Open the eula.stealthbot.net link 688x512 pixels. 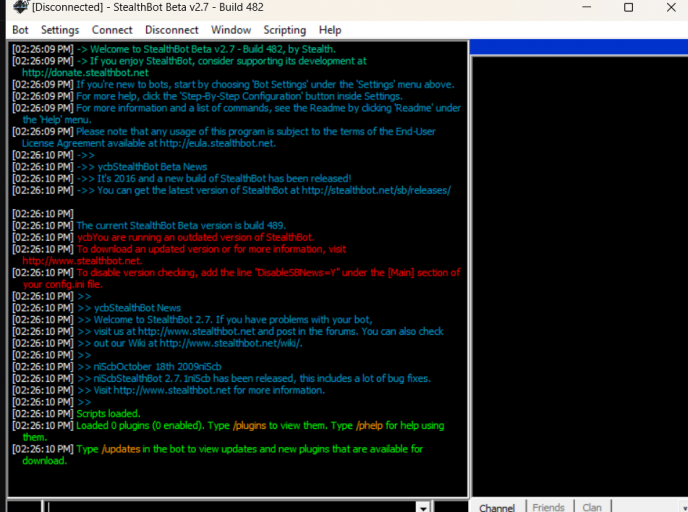217,143
